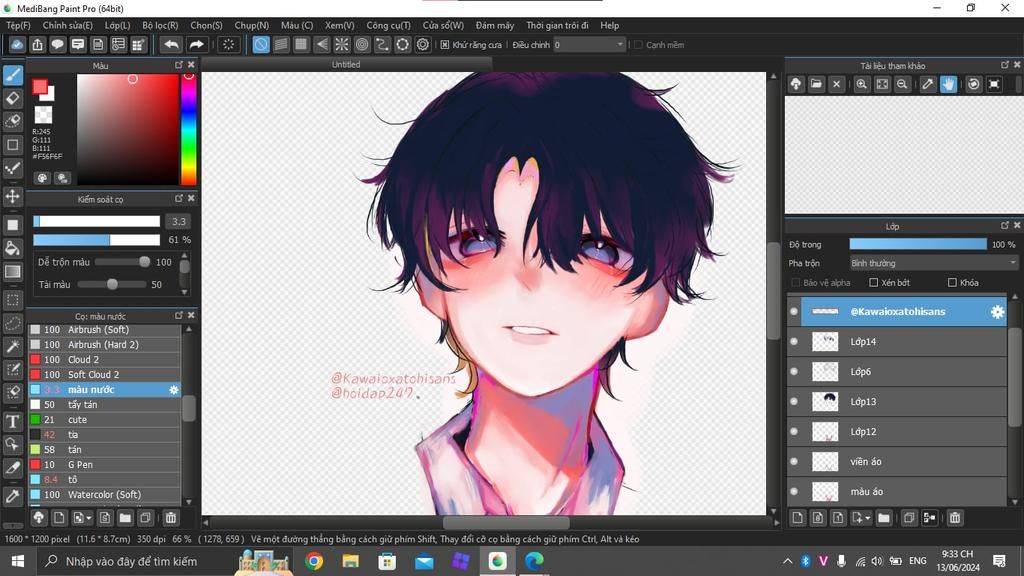
Task: Enable the radial snap guide
Action: coord(342,44)
